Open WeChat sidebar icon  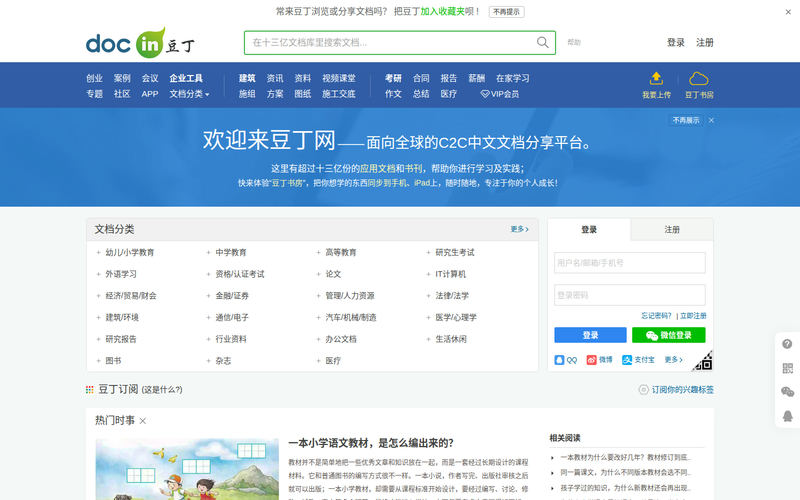pos(787,392)
